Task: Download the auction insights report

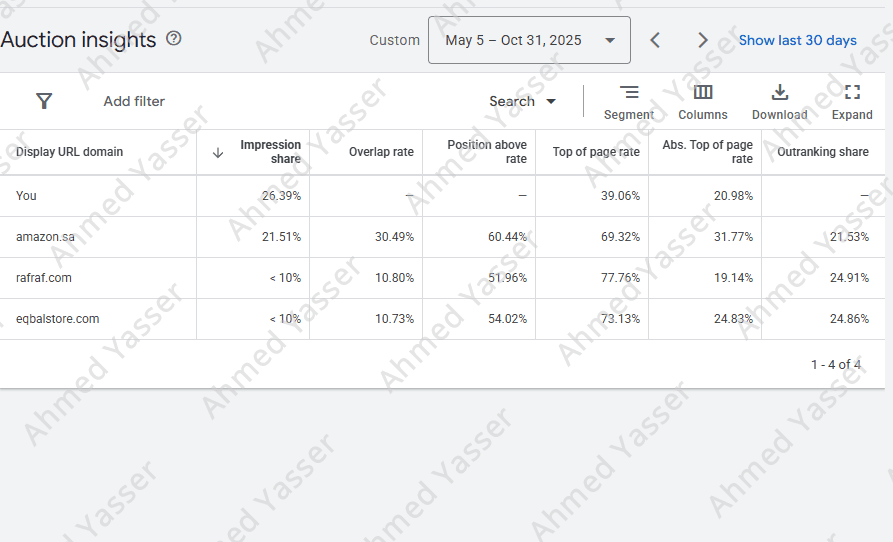Action: 780,101
